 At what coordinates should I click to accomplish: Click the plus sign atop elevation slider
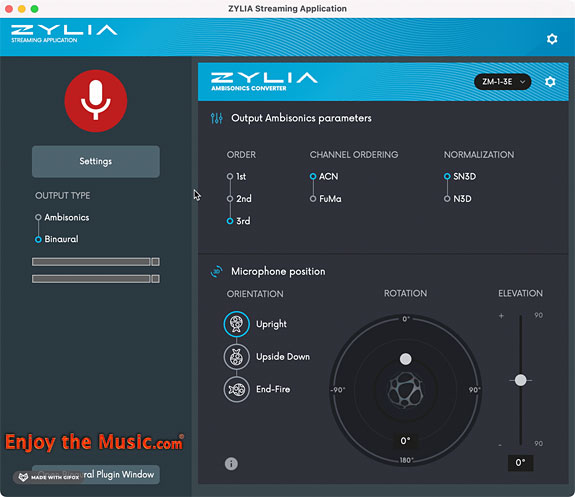pyautogui.click(x=501, y=316)
